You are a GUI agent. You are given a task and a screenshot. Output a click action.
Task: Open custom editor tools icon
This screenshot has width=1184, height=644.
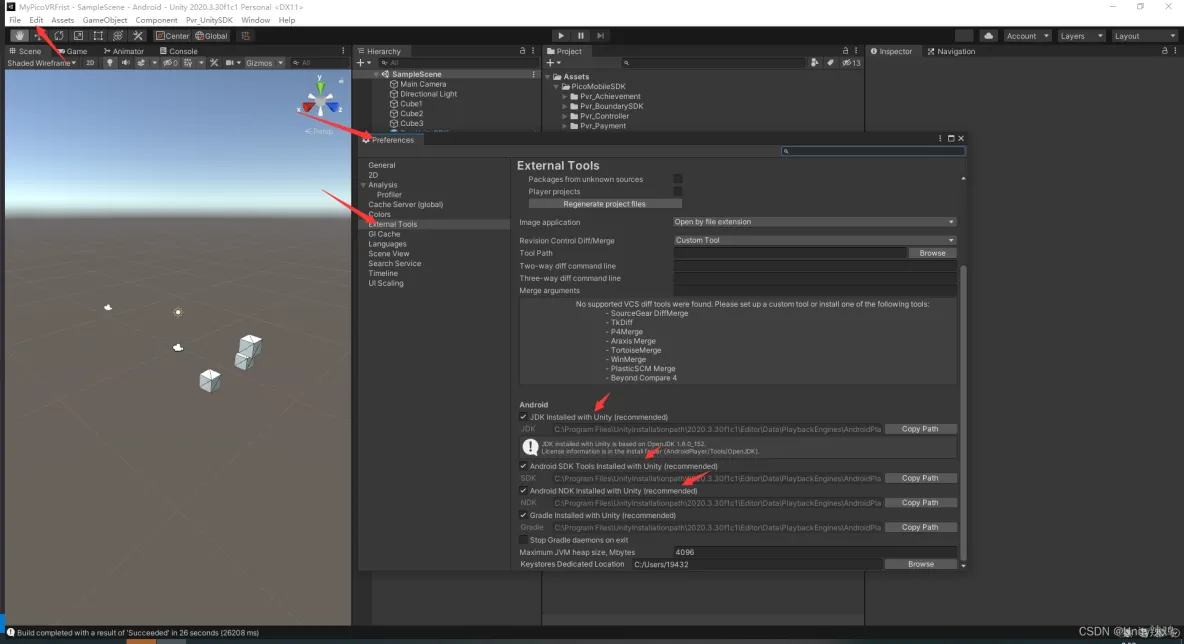tap(137, 35)
